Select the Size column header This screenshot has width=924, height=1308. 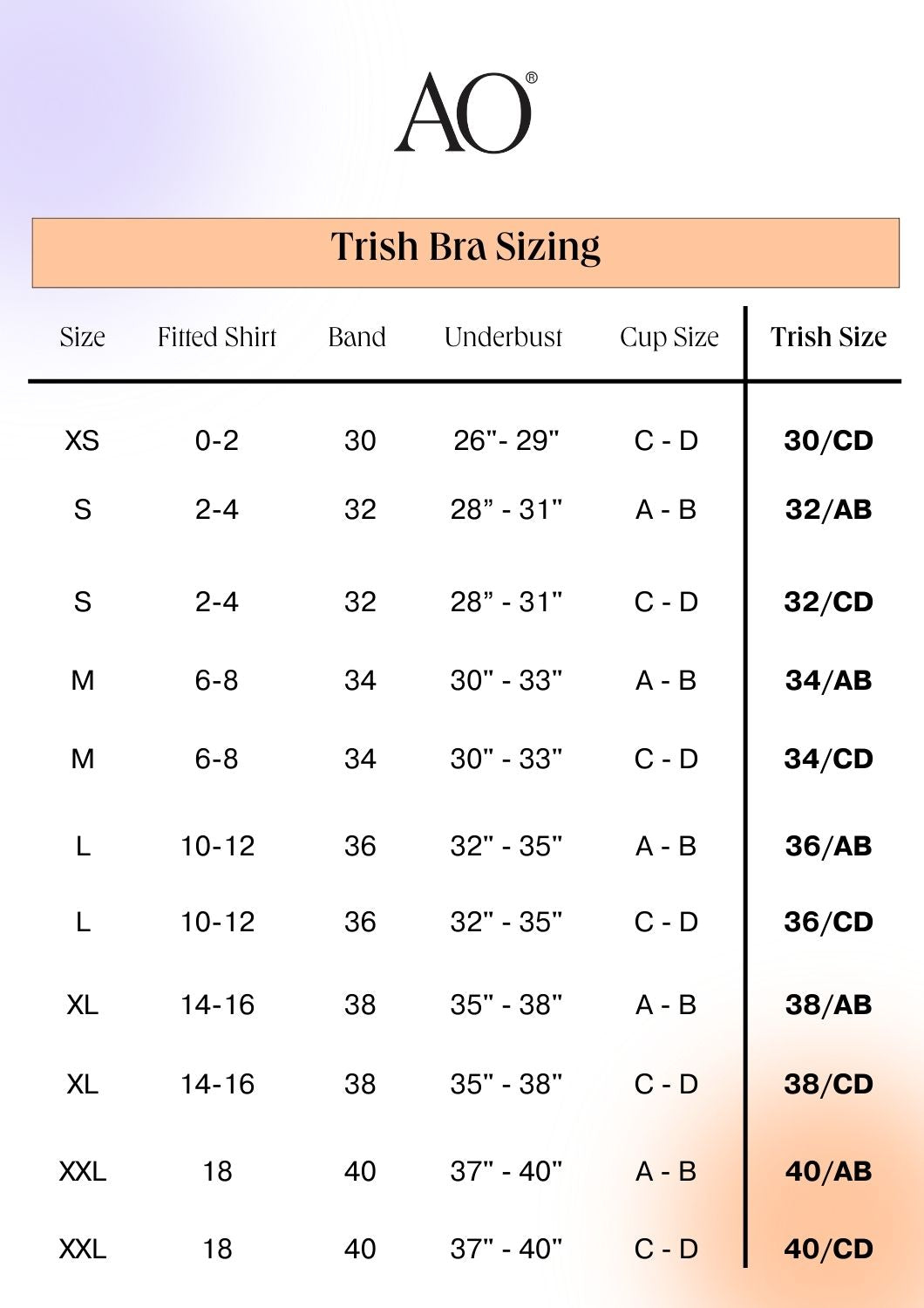(x=82, y=337)
